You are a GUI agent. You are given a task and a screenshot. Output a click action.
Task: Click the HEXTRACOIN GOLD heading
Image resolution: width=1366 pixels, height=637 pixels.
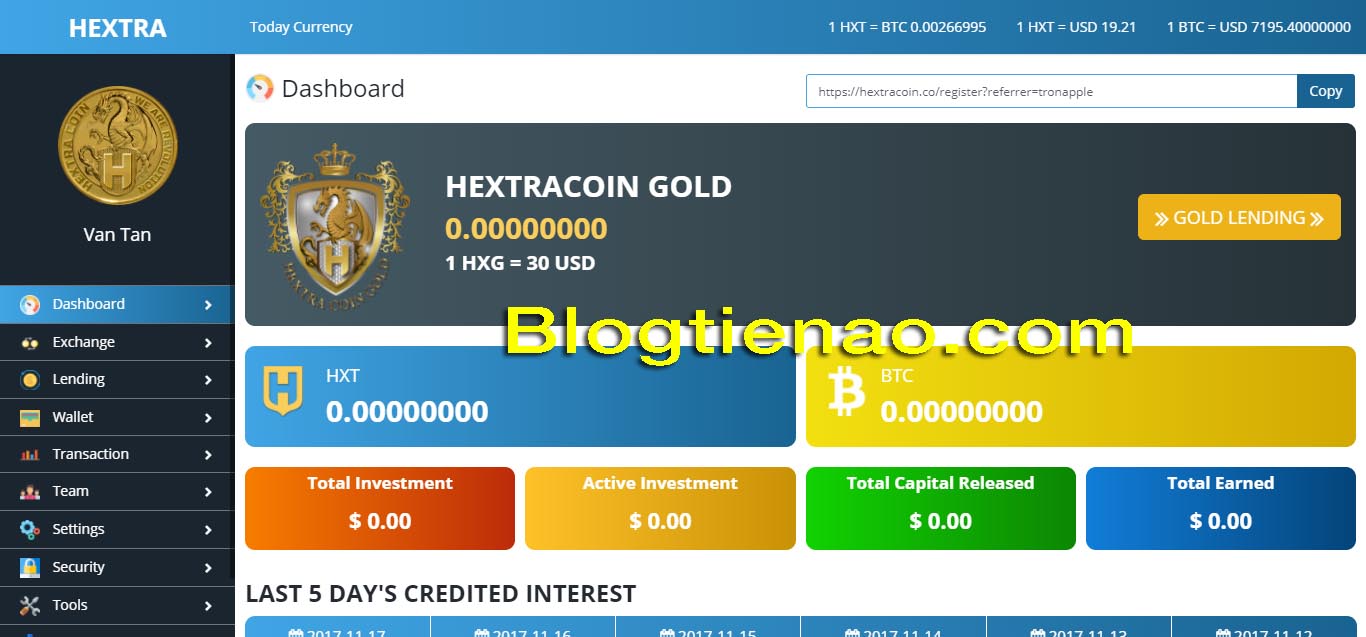(x=588, y=187)
